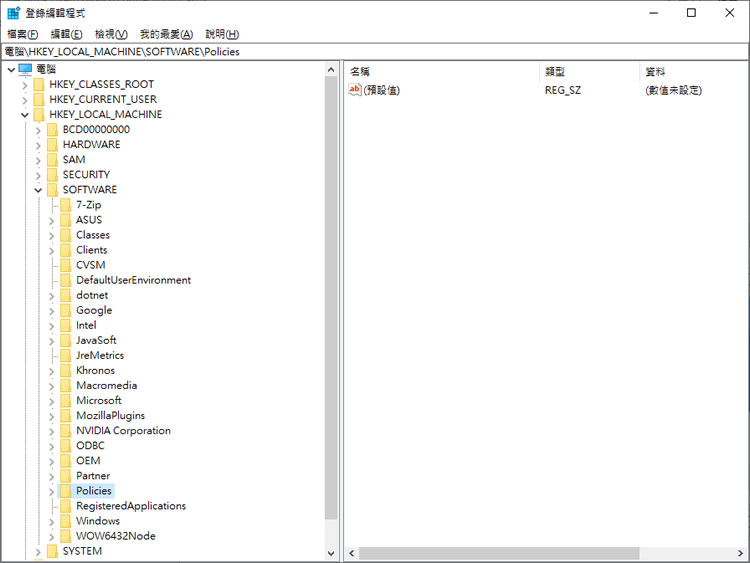Open the 說明(H) menu
The image size is (750, 563).
tap(222, 34)
